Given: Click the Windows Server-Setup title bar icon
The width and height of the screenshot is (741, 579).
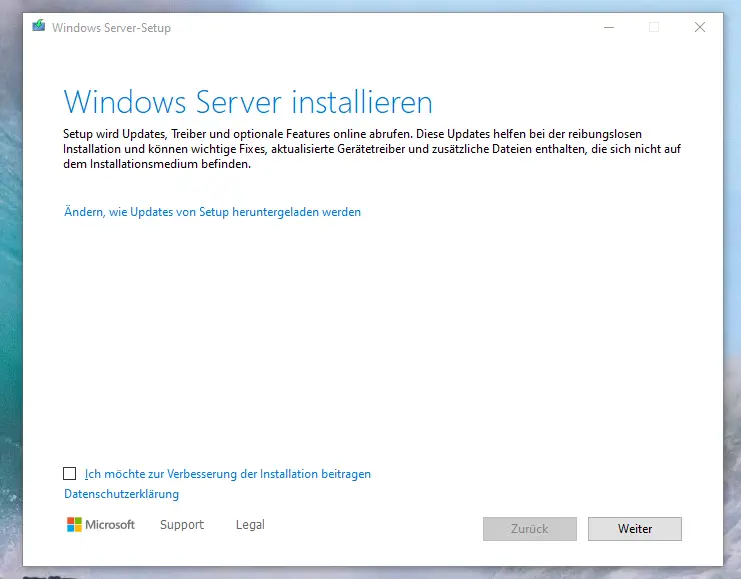Looking at the screenshot, I should [39, 26].
